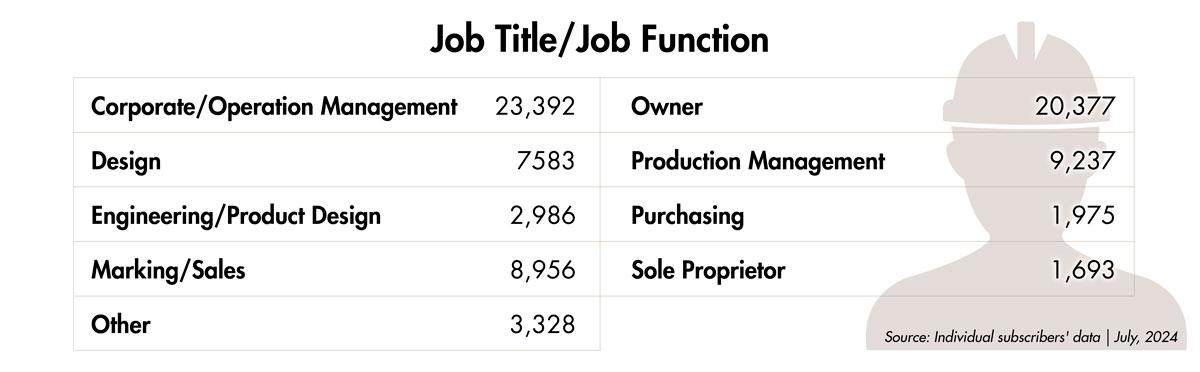Click the Job Title/Job Function heading
The image size is (1200, 372).
click(600, 38)
